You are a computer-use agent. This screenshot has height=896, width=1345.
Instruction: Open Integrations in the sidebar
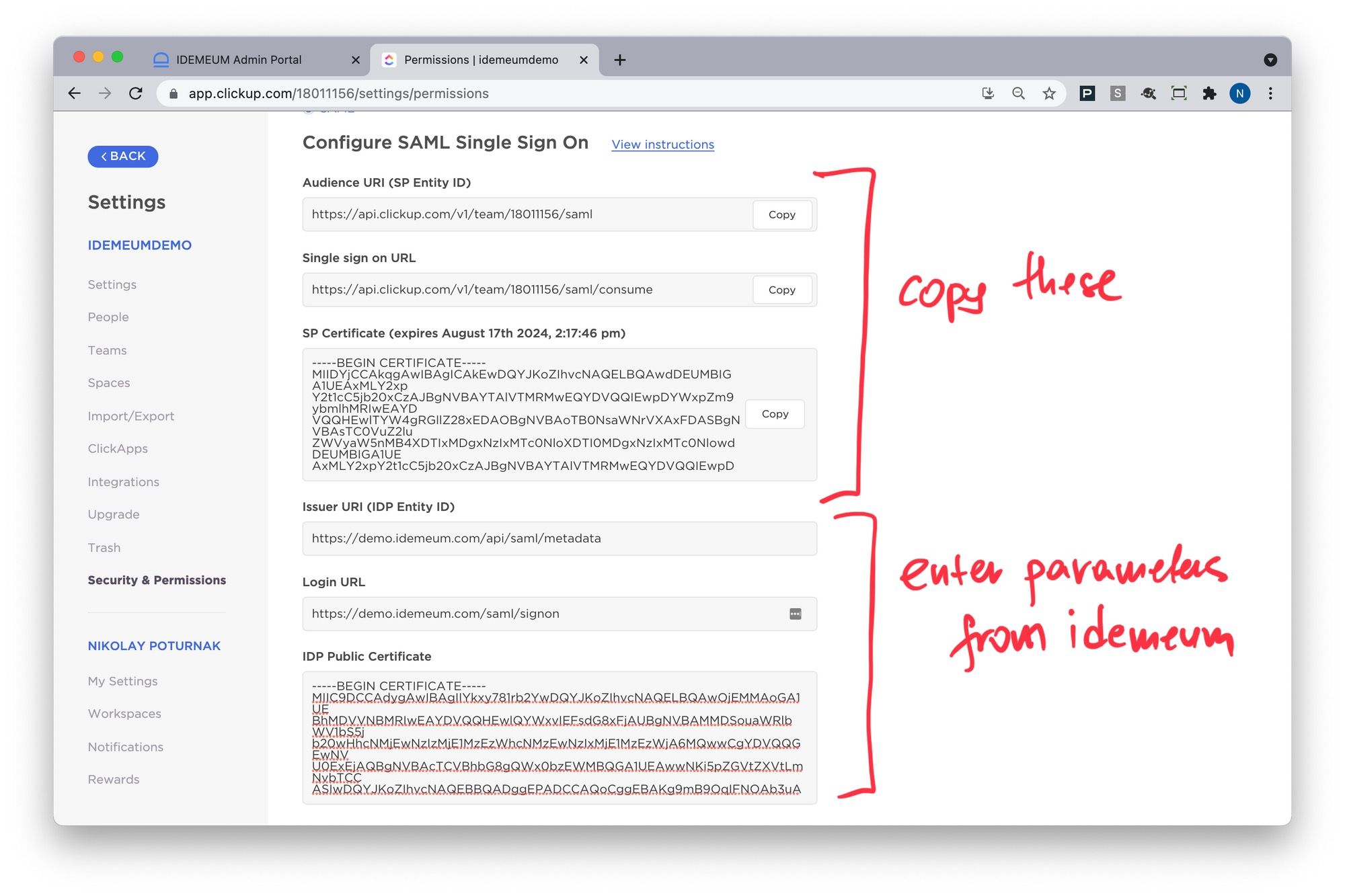tap(124, 482)
